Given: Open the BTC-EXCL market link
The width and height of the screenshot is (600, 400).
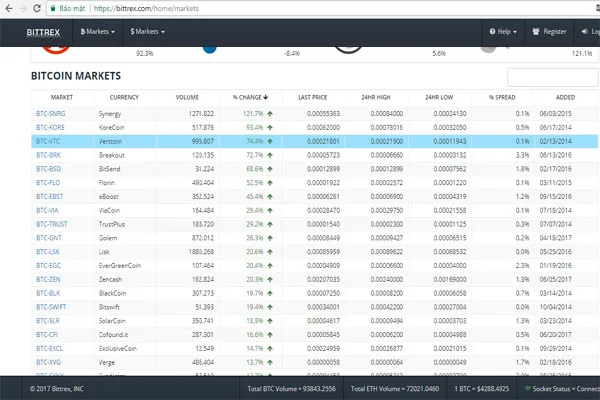Looking at the screenshot, I should pyautogui.click(x=49, y=348).
